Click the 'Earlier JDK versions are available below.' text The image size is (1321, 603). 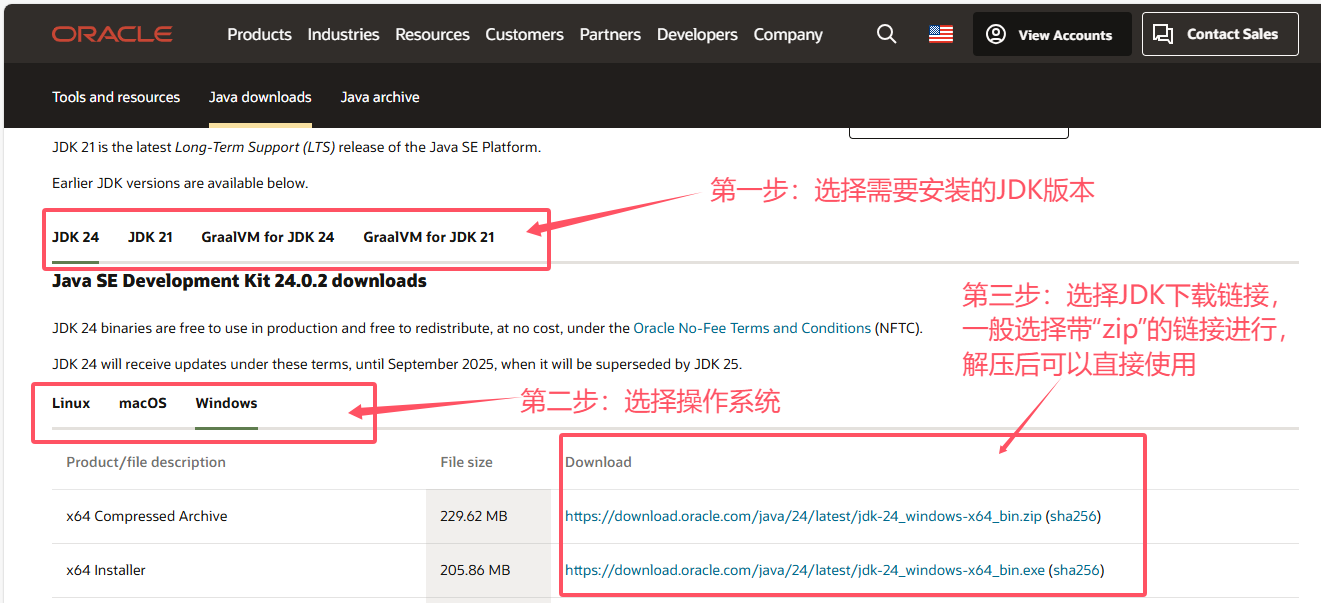click(180, 183)
